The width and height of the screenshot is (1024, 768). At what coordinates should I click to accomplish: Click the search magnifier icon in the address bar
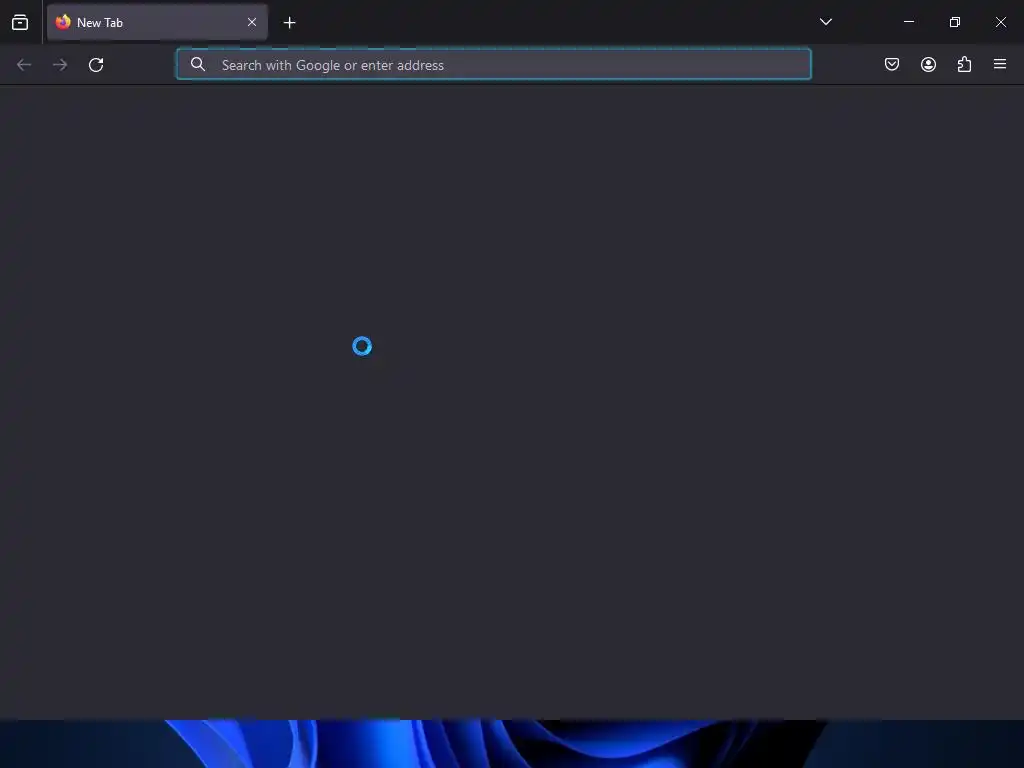point(198,64)
